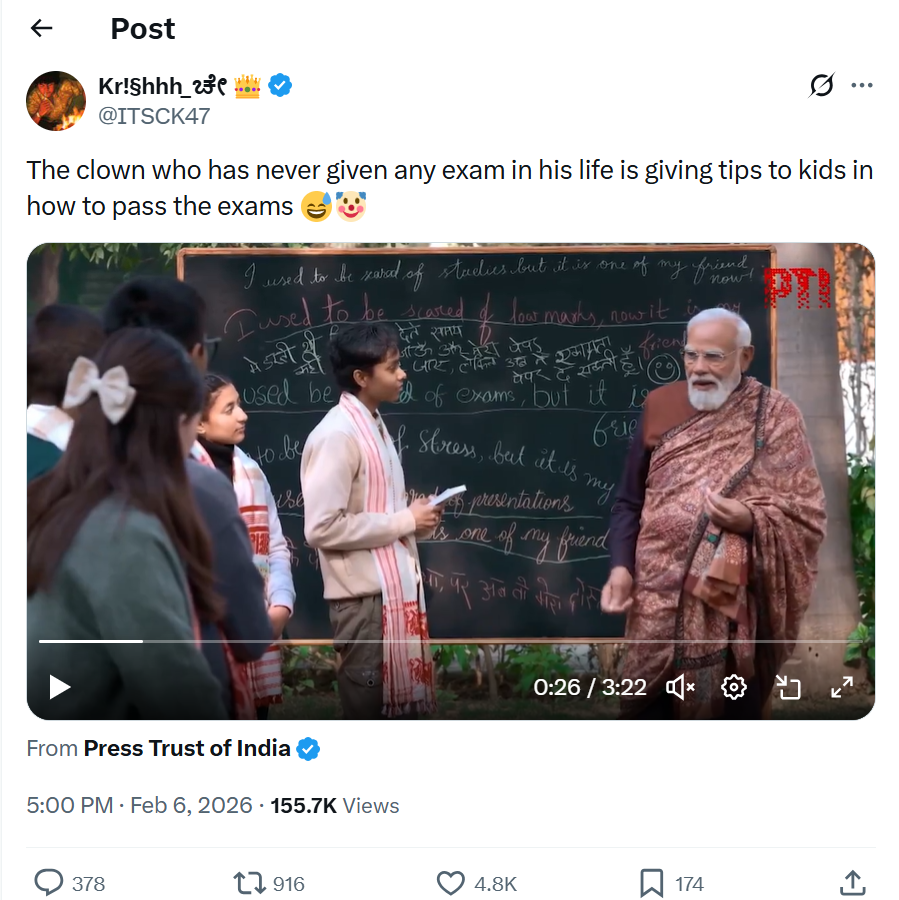Open Press Trust of India profile link
Screen dimensions: 899x900
[x=187, y=748]
